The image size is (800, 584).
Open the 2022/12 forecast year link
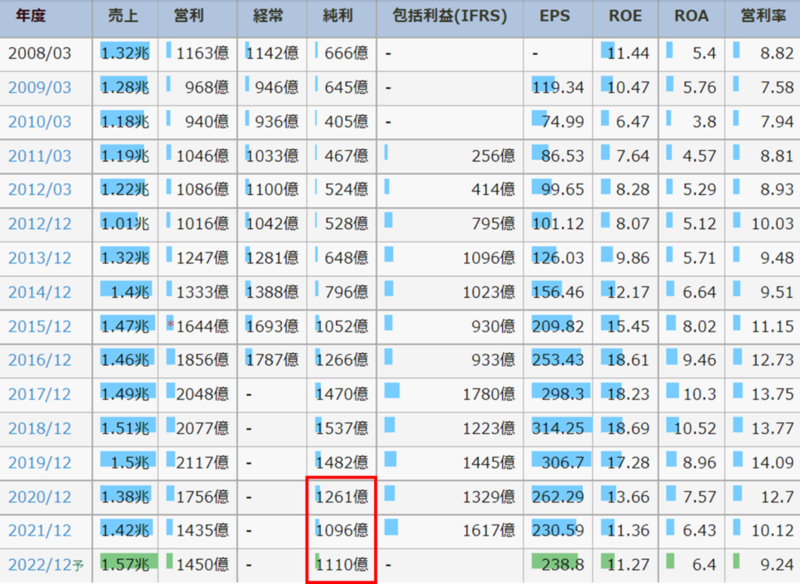tap(46, 565)
